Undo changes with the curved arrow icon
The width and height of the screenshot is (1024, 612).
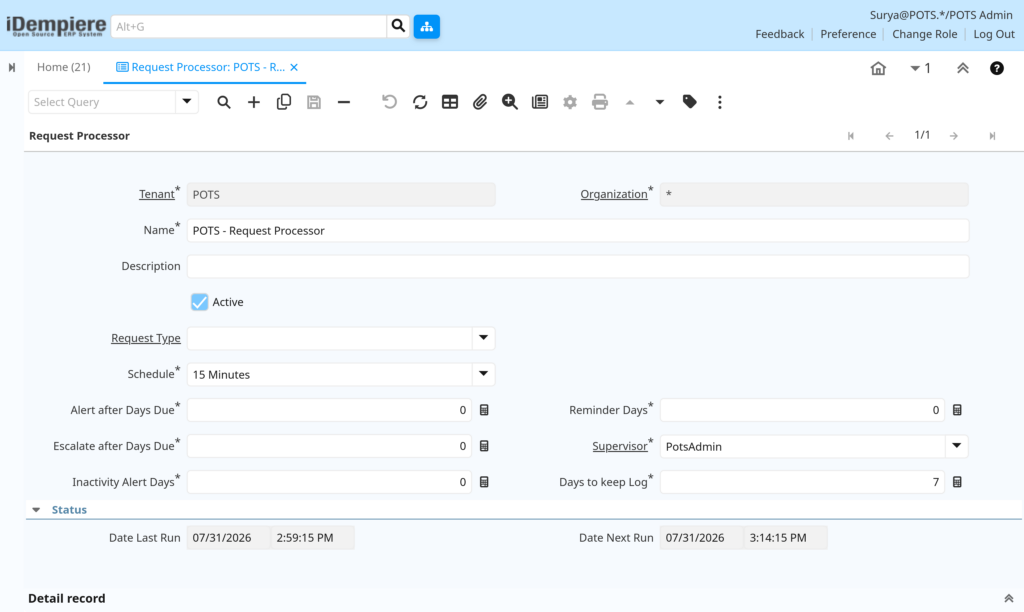[x=389, y=102]
